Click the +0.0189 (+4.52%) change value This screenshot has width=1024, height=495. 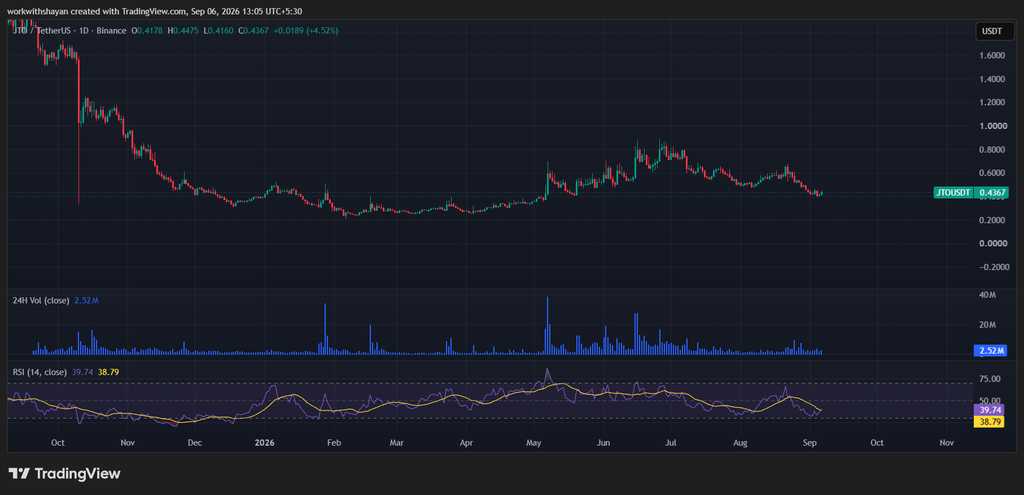point(307,31)
